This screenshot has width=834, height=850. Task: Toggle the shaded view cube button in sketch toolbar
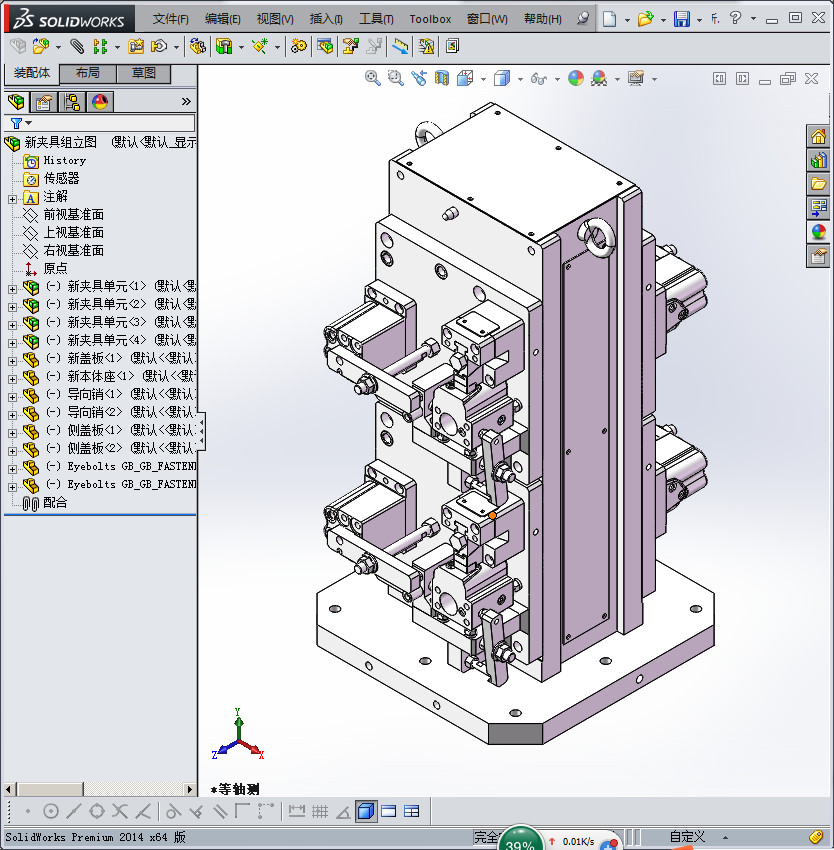(x=366, y=811)
